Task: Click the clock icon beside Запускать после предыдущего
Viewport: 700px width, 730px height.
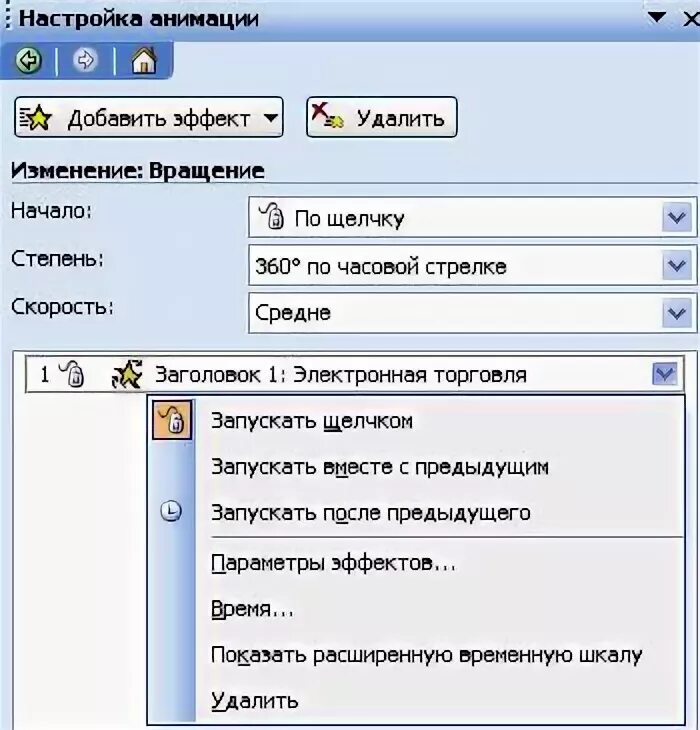Action: pyautogui.click(x=171, y=512)
